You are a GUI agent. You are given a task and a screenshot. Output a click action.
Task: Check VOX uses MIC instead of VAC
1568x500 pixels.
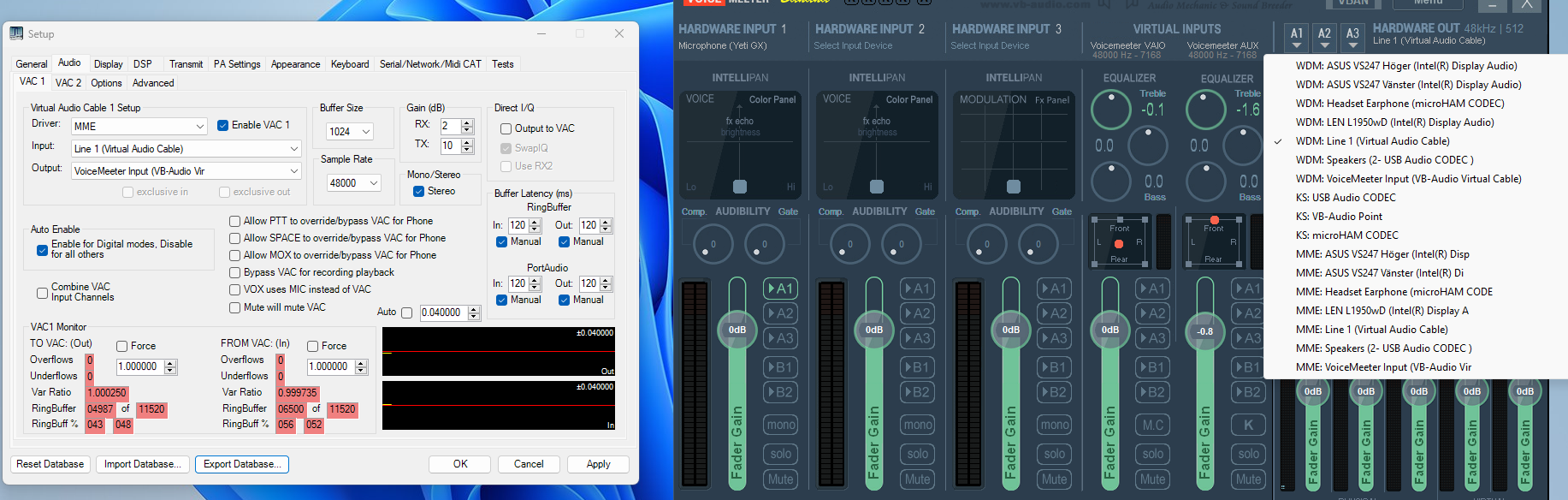[234, 289]
